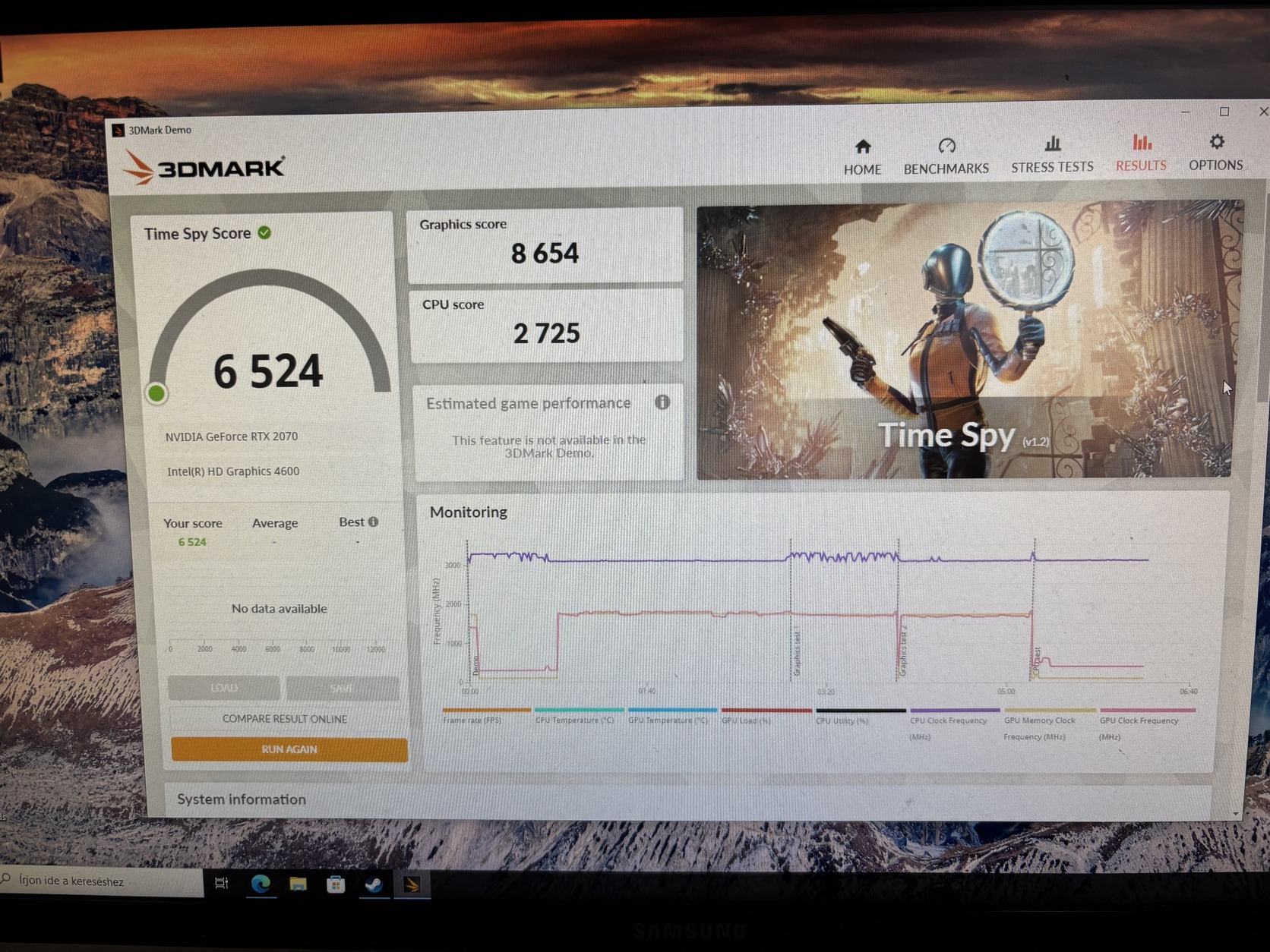Click the info icon next to Best
The height and width of the screenshot is (952, 1270).
(x=373, y=522)
